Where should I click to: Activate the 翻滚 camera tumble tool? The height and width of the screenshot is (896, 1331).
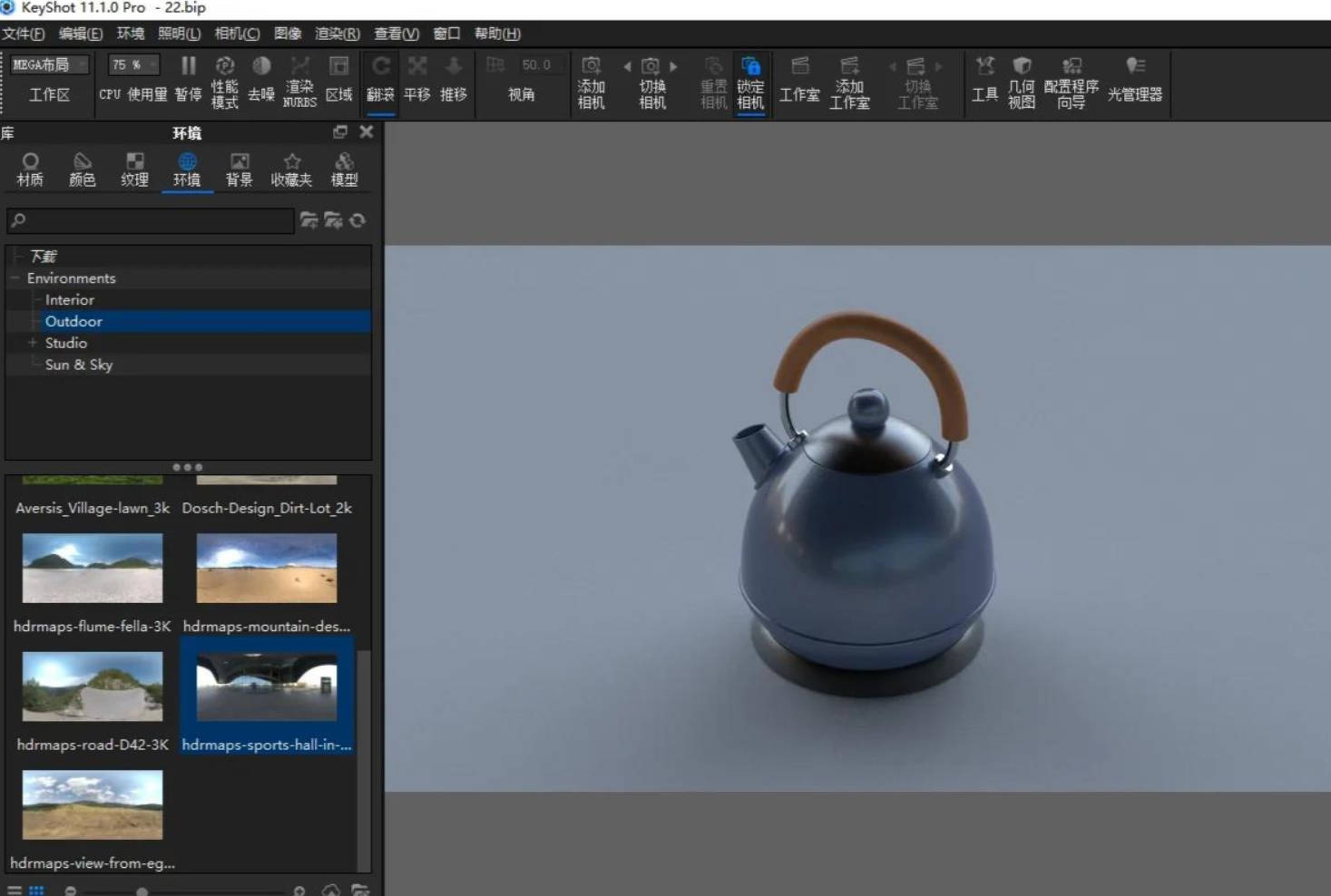pyautogui.click(x=380, y=82)
